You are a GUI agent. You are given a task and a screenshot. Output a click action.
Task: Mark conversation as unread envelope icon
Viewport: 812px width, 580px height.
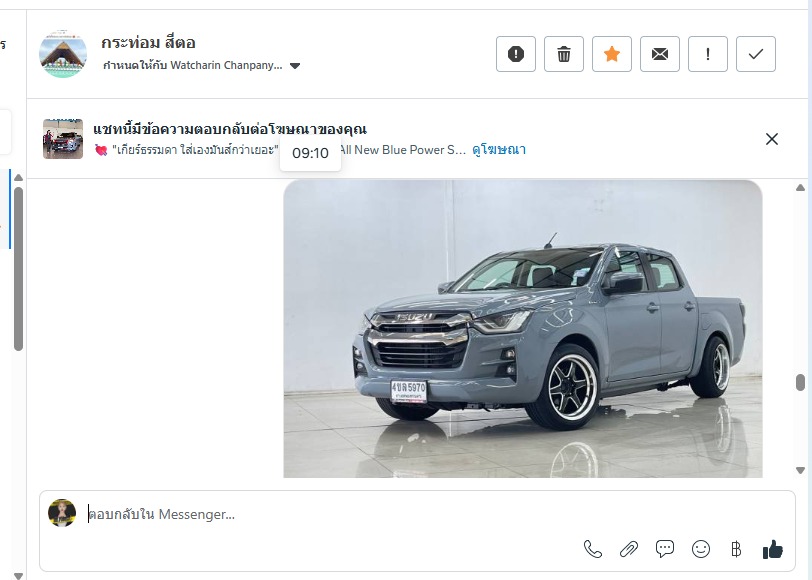coord(660,54)
